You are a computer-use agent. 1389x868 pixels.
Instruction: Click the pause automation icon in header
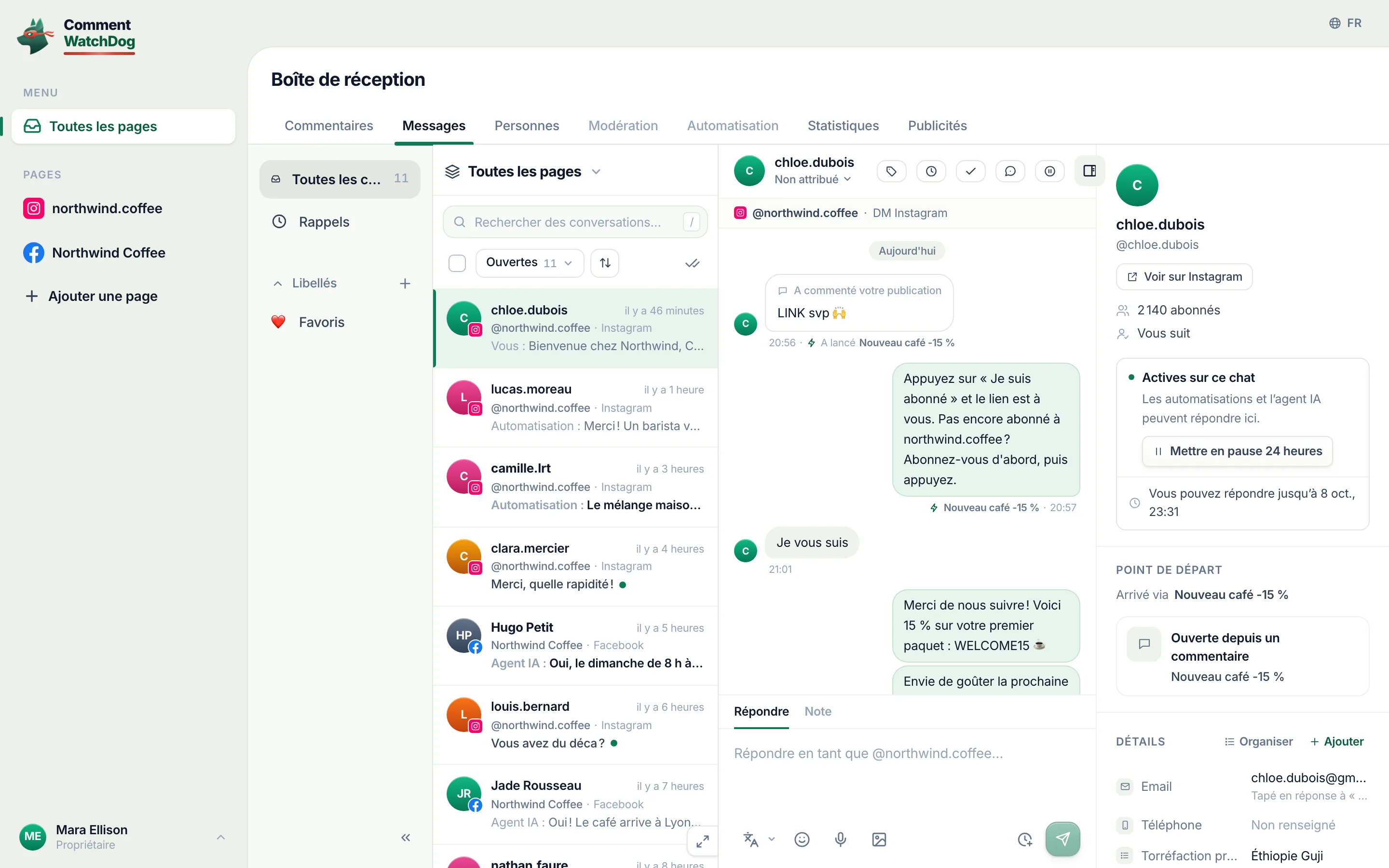(x=1050, y=171)
